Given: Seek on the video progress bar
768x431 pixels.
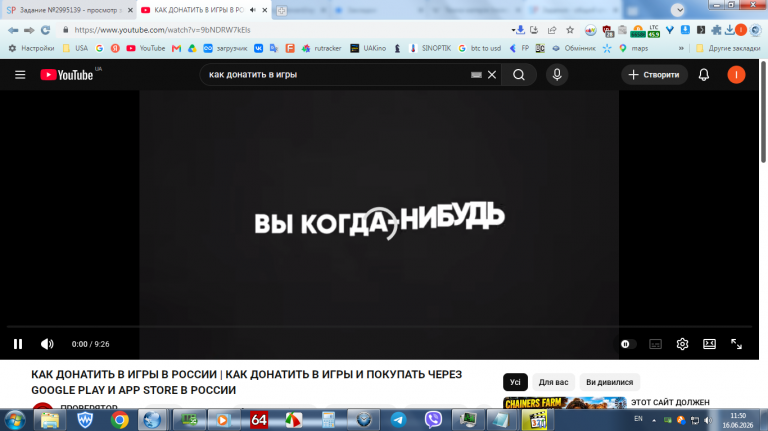Looking at the screenshot, I should (x=379, y=326).
